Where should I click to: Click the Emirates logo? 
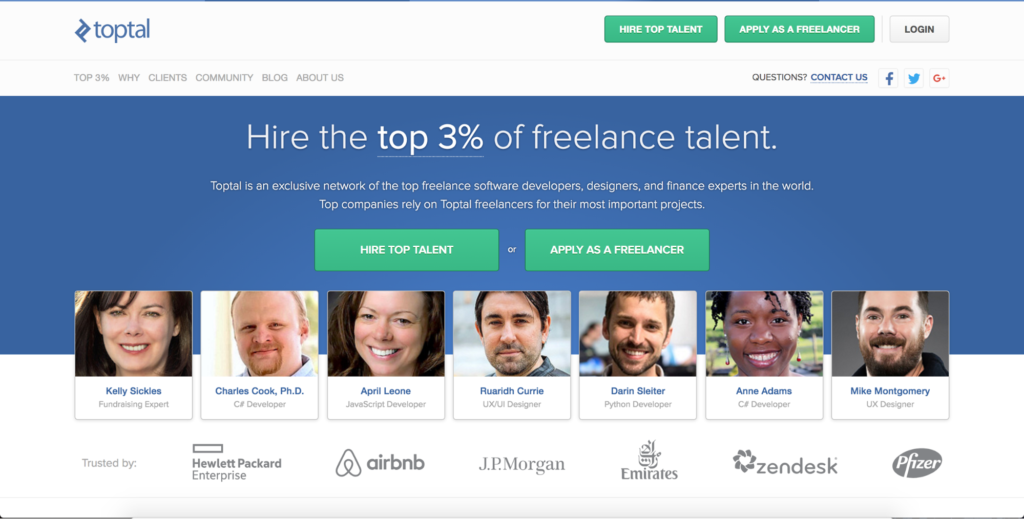point(649,461)
